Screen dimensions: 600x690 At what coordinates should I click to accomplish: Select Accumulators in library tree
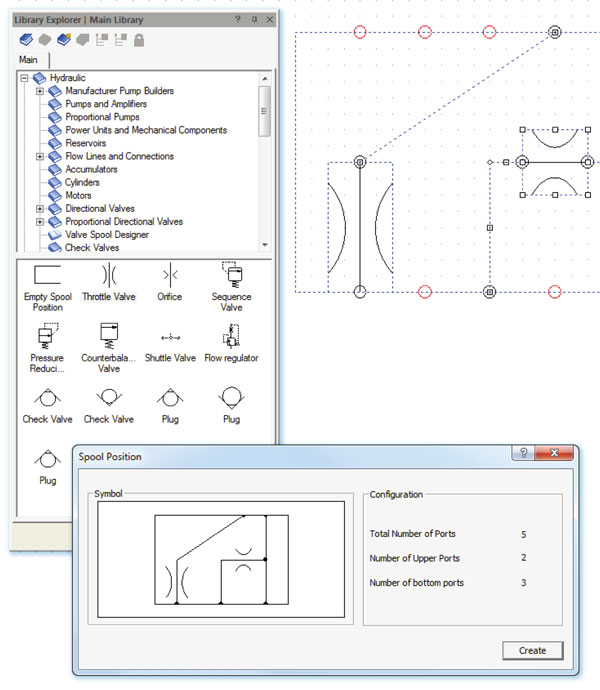(x=92, y=169)
